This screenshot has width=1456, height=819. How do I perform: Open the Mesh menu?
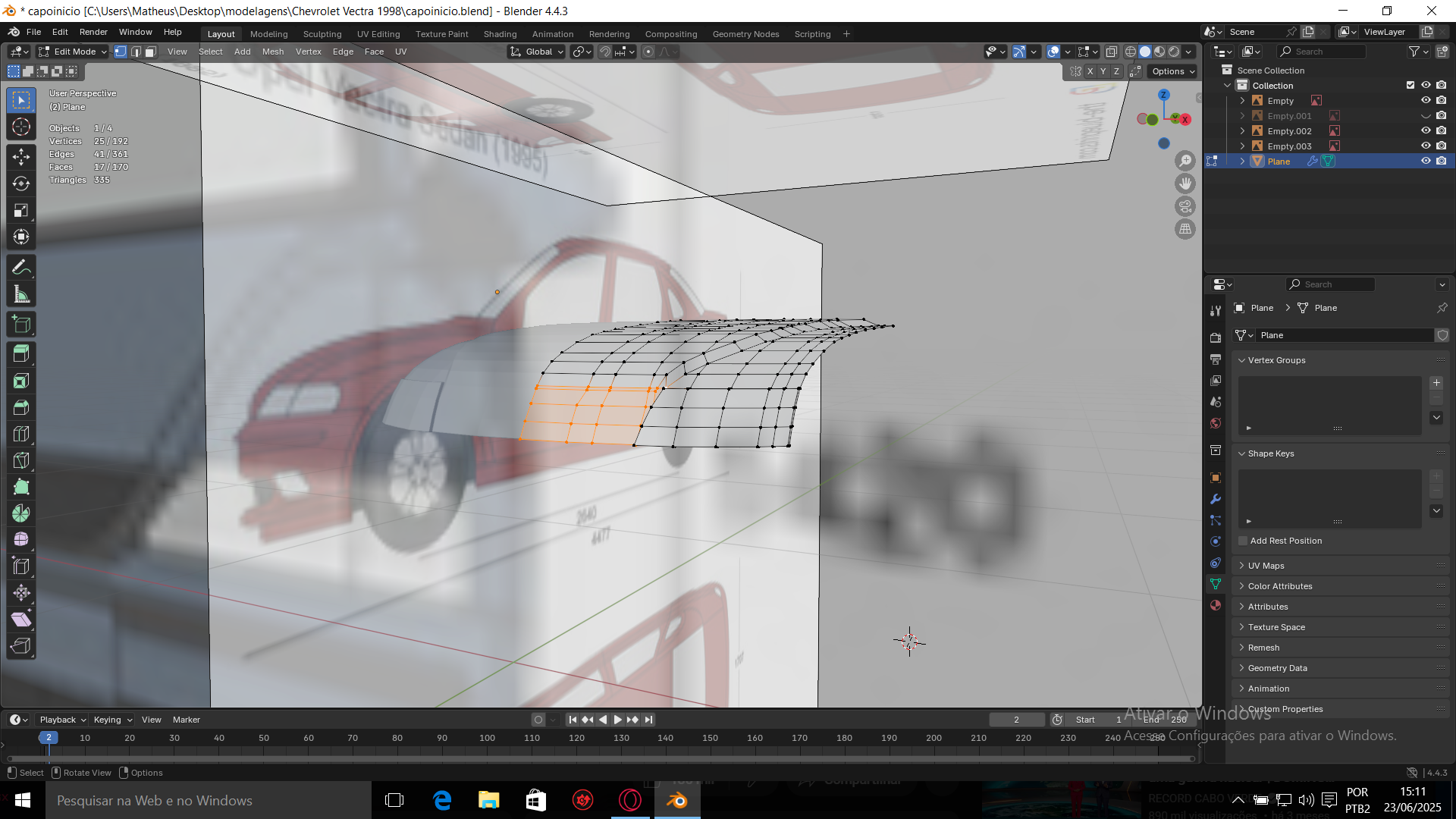click(x=272, y=52)
